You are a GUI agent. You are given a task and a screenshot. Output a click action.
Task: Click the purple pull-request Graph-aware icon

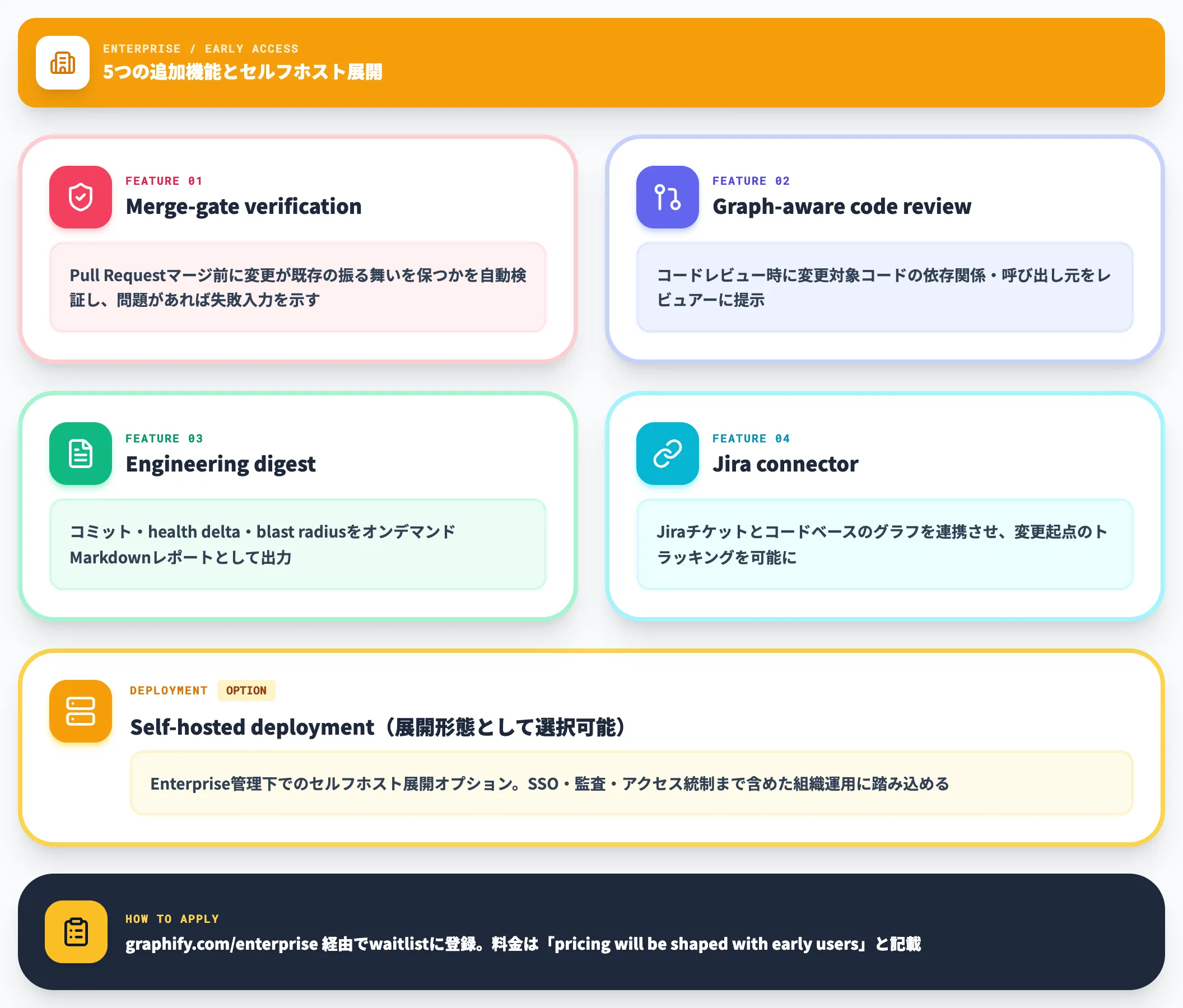[668, 197]
